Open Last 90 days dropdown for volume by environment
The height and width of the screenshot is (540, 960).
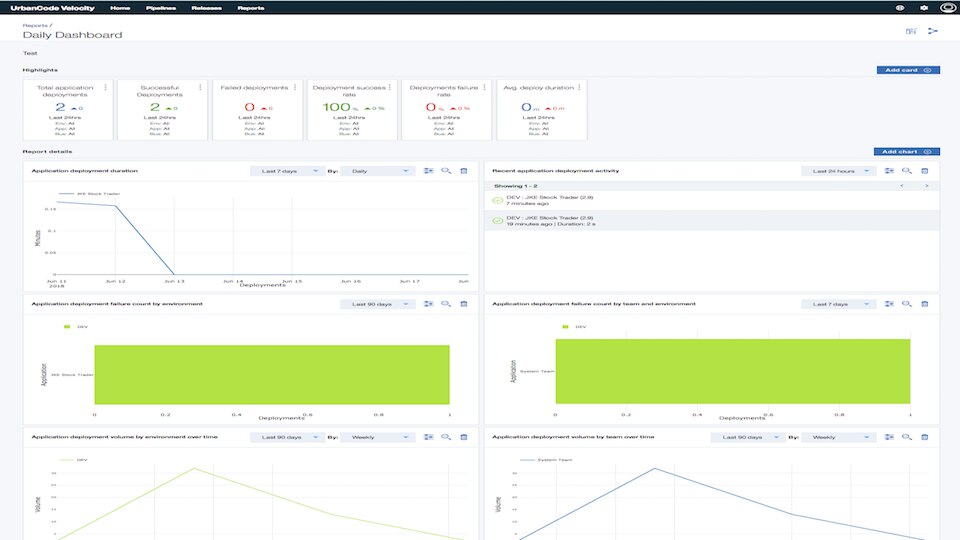[287, 437]
